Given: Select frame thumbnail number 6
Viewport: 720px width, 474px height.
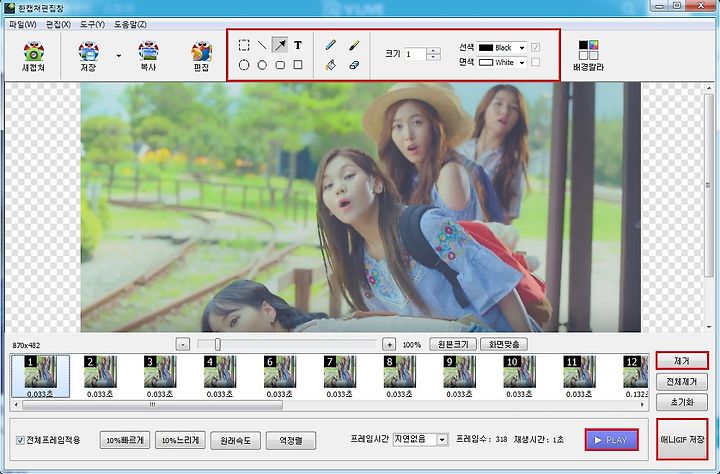Looking at the screenshot, I should pos(280,376).
